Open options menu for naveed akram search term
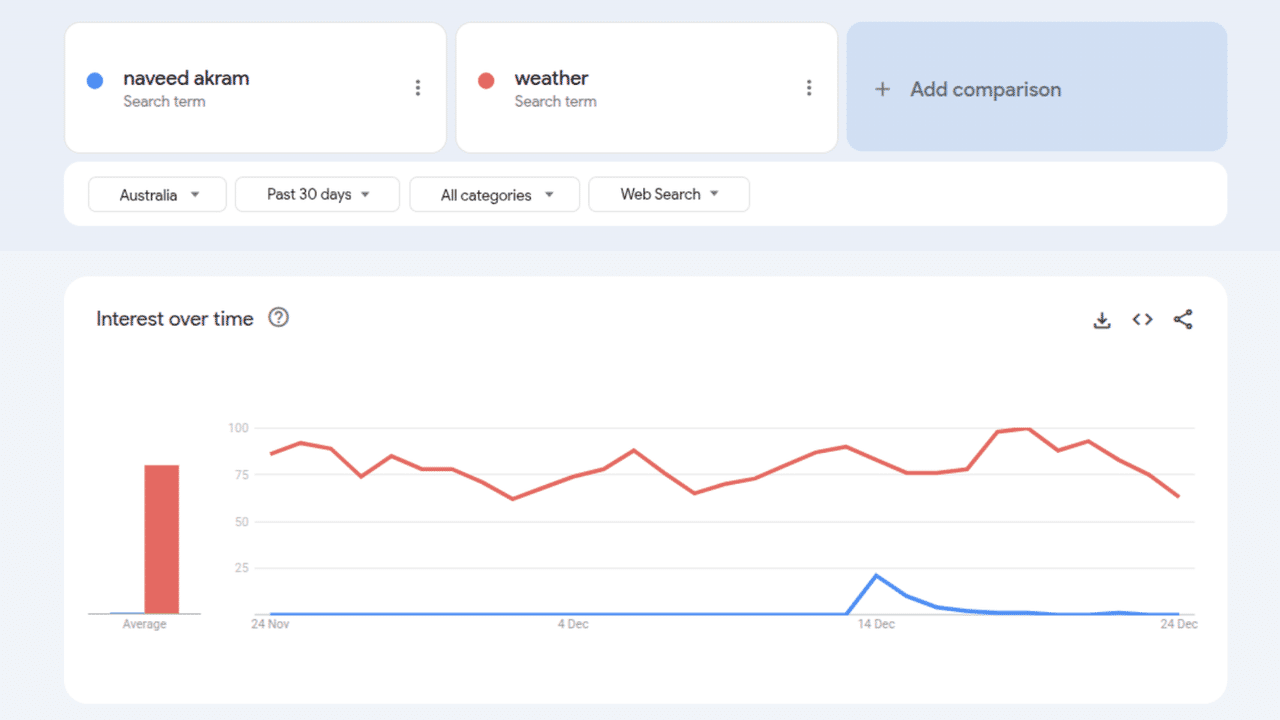Image resolution: width=1280 pixels, height=720 pixels. [418, 87]
